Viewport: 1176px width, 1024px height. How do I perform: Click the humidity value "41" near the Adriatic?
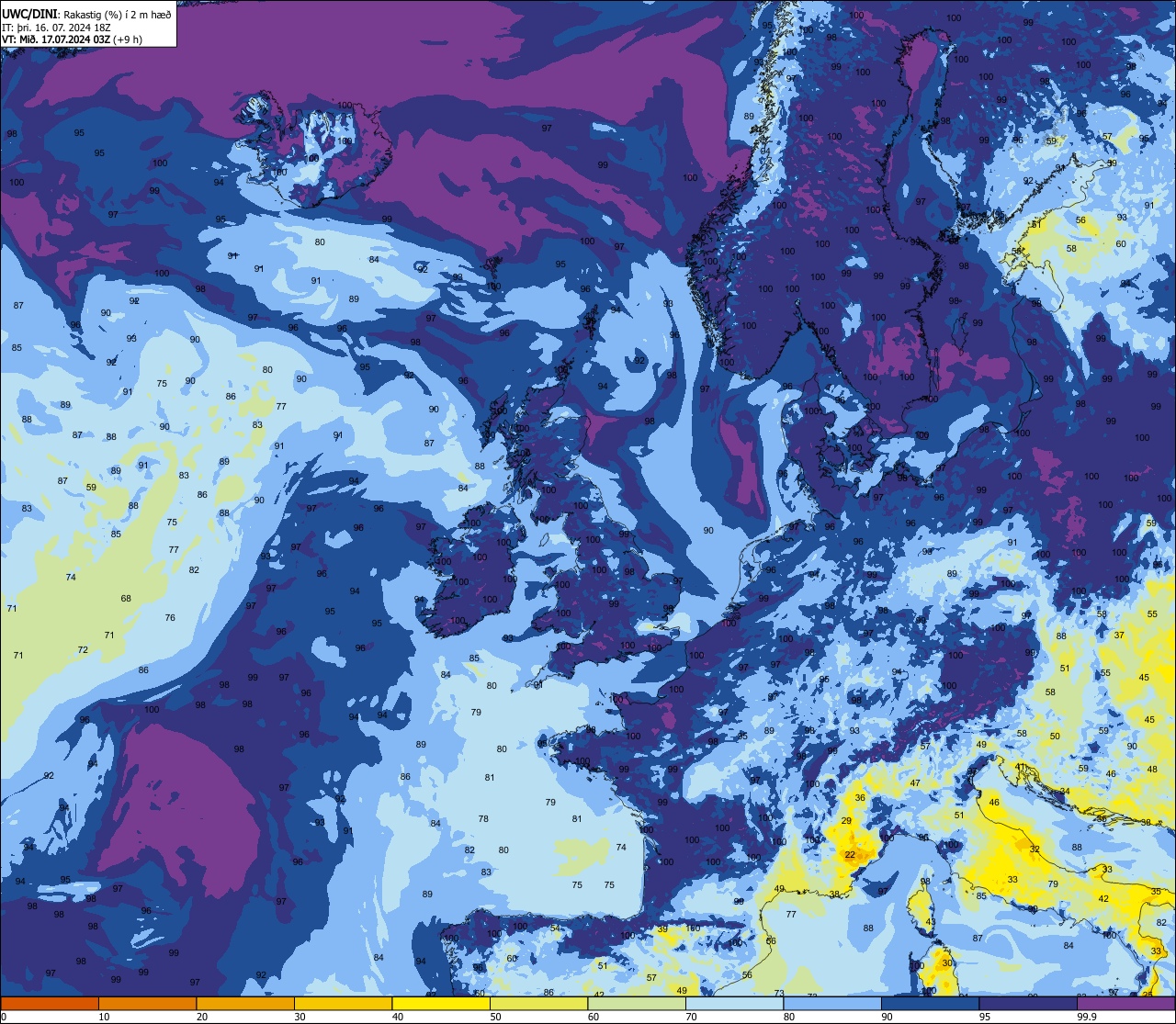pyautogui.click(x=1020, y=767)
